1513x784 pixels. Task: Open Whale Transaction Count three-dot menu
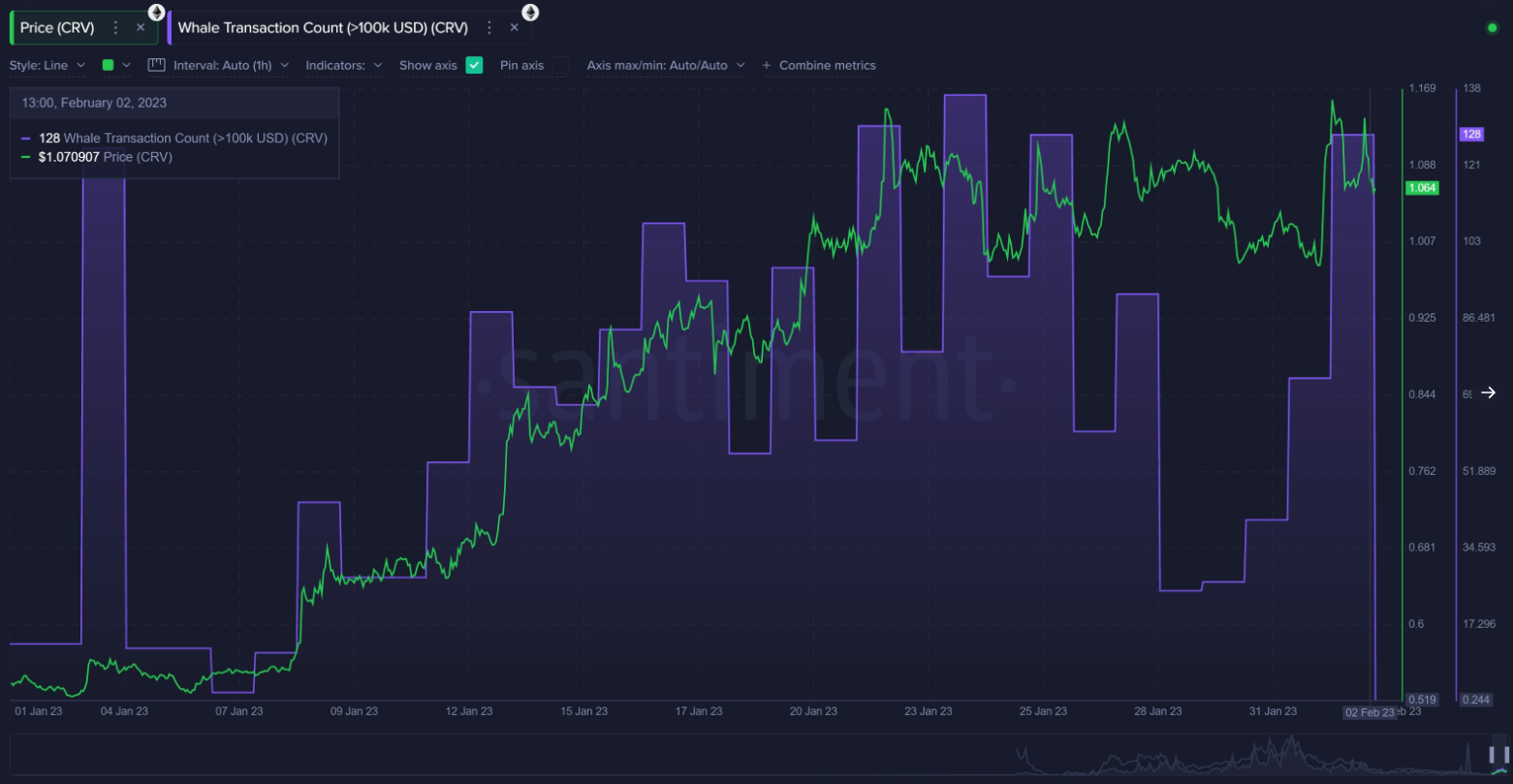coord(489,27)
